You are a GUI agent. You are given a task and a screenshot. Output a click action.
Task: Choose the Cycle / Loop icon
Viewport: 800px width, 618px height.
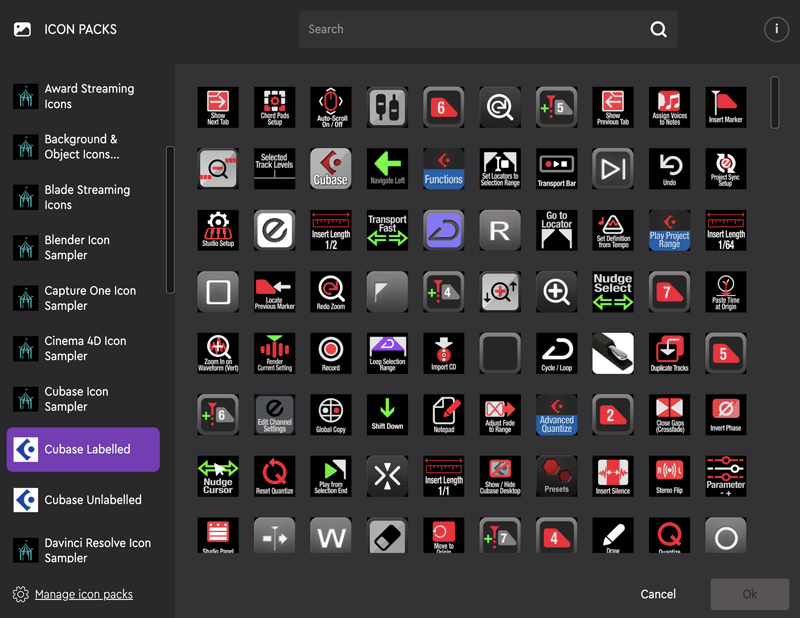coord(557,353)
